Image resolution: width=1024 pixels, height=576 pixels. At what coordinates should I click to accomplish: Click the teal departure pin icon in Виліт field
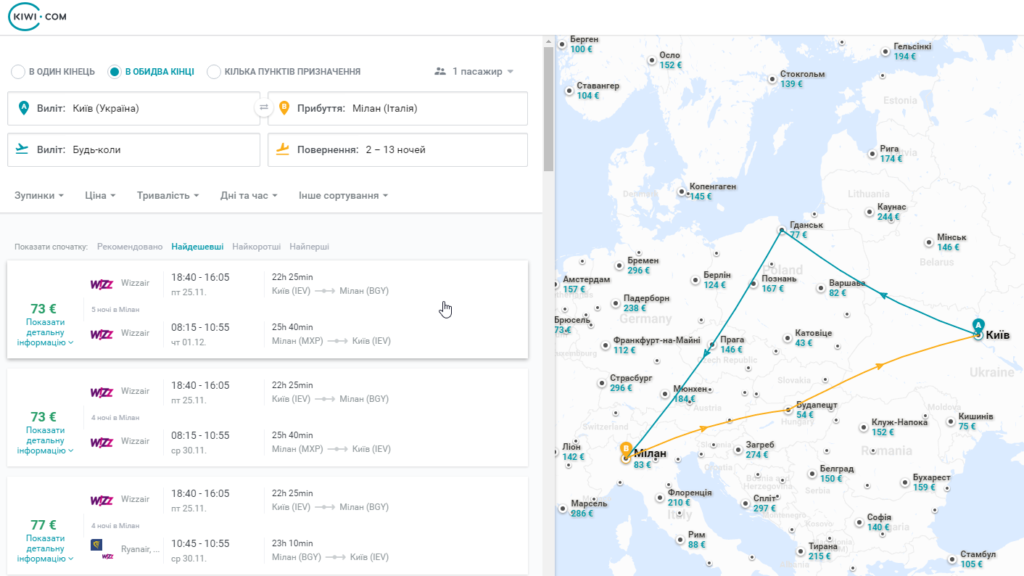click(x=24, y=108)
